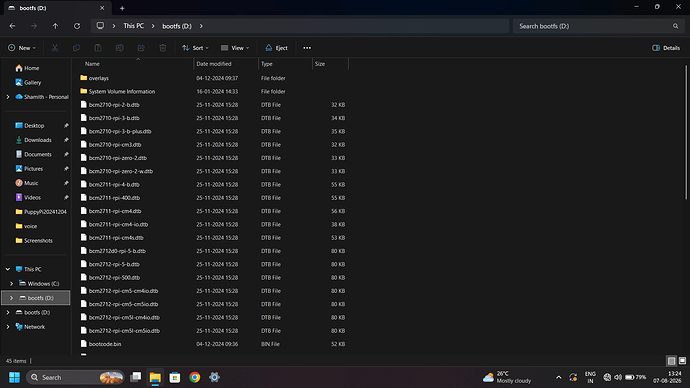Expand Shamith - Personal tree node
Viewport: 690px width, 388px height.
(x=8, y=97)
